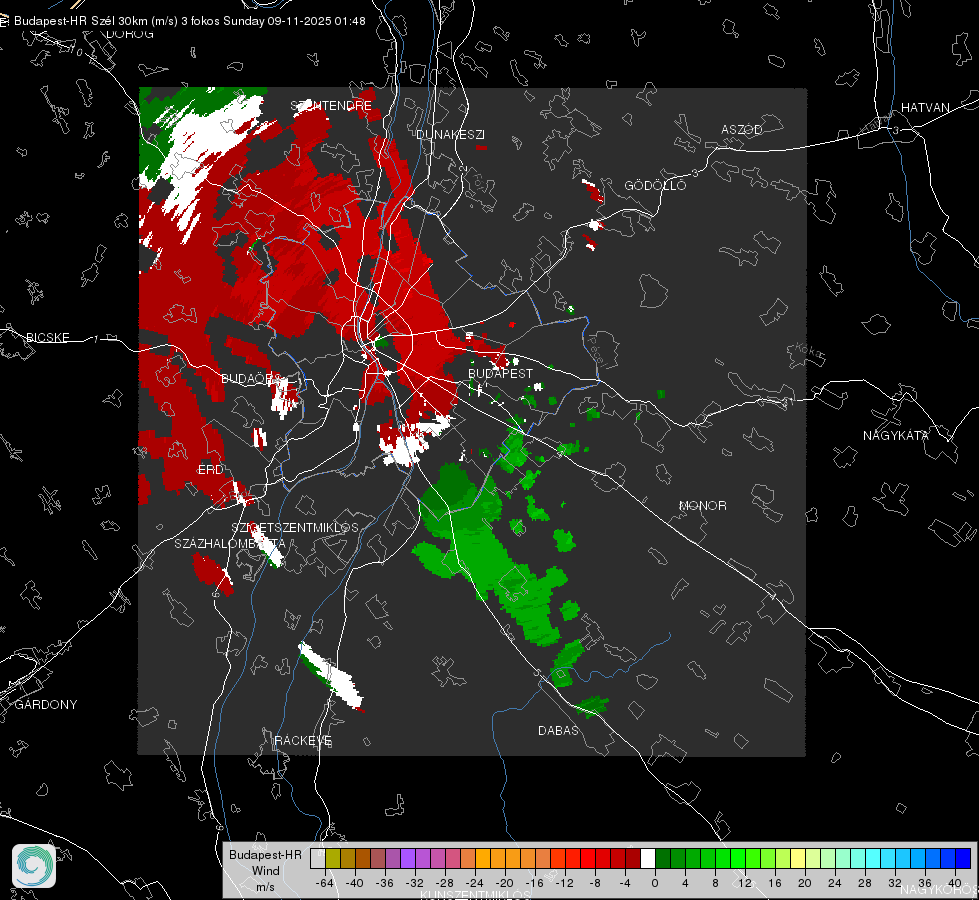Select the positive 8 legend value
The image size is (979, 900).
(x=715, y=883)
